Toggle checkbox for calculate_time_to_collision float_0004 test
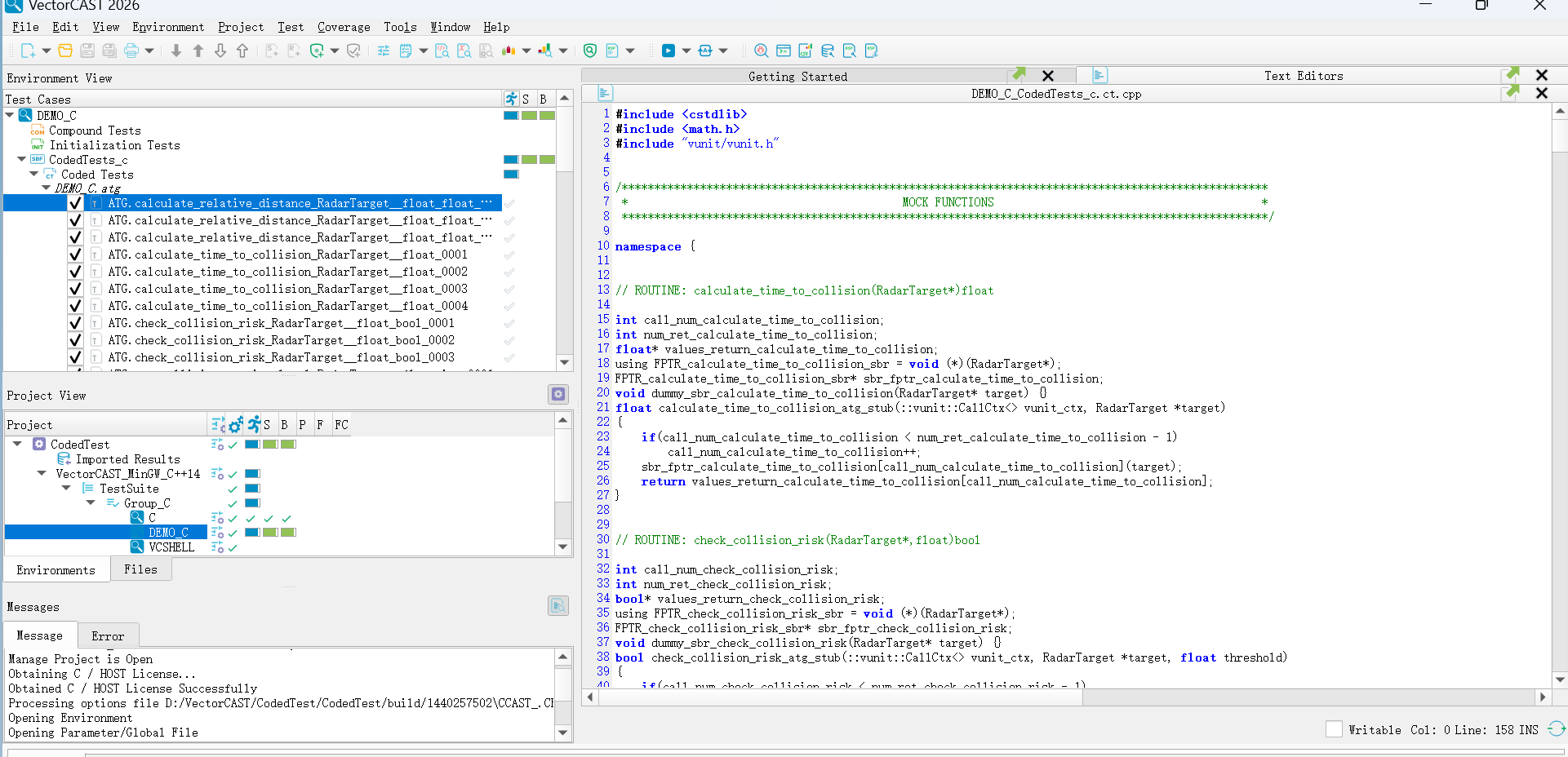1568x757 pixels. click(x=75, y=306)
